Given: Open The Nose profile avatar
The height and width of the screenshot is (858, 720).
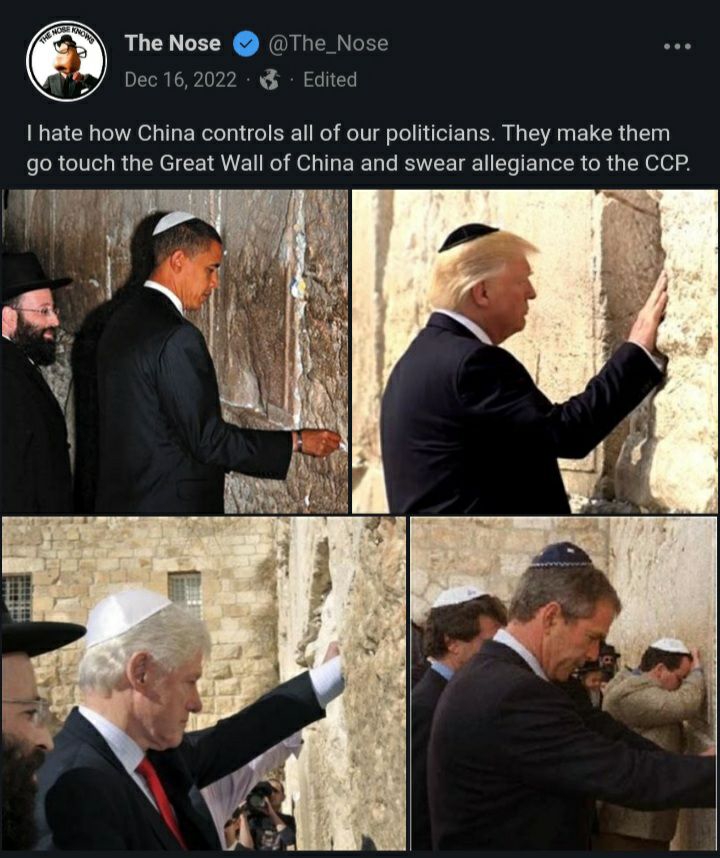Looking at the screenshot, I should (66, 61).
